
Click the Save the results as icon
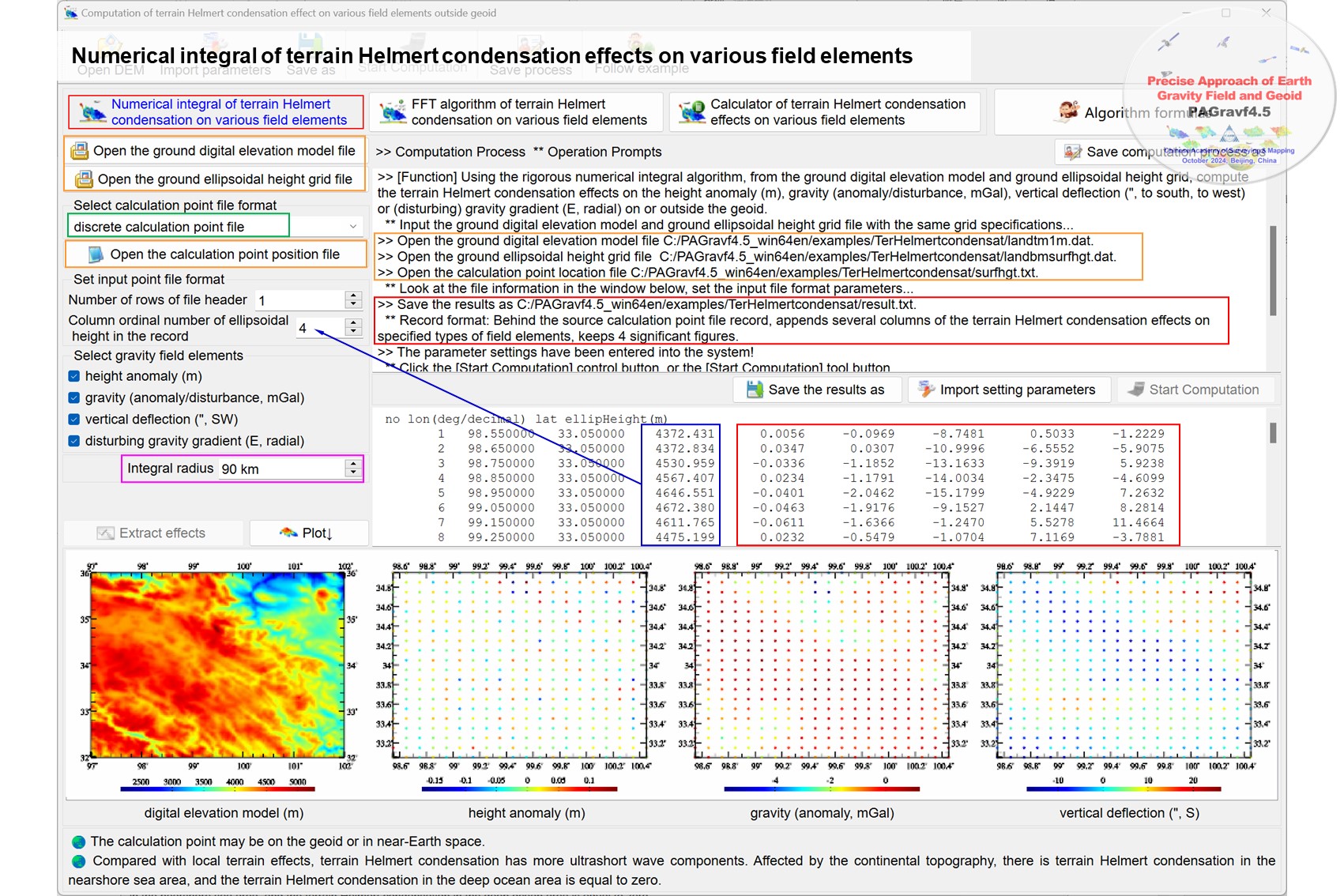click(755, 390)
